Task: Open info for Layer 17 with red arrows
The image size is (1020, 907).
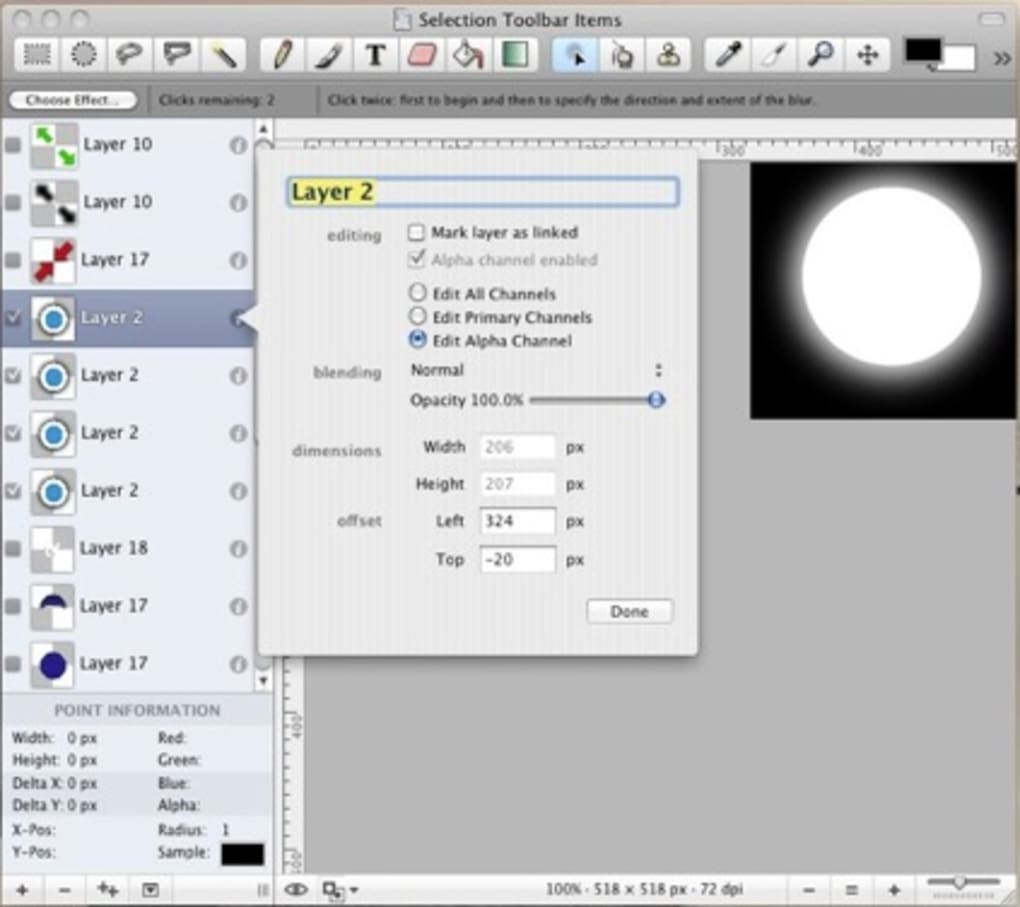Action: [x=238, y=260]
